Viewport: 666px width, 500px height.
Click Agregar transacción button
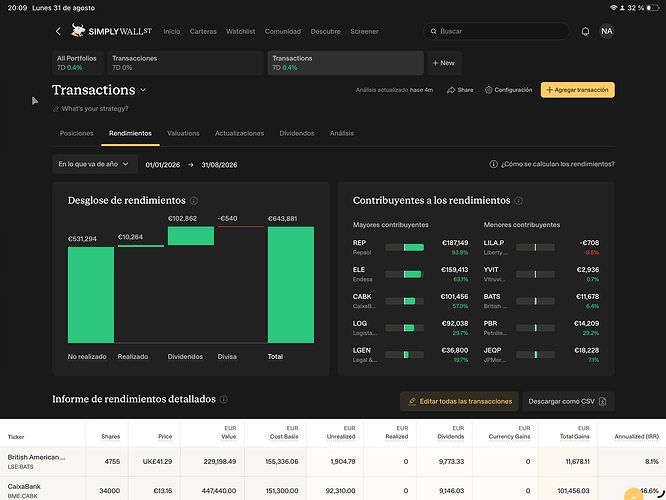(x=577, y=90)
